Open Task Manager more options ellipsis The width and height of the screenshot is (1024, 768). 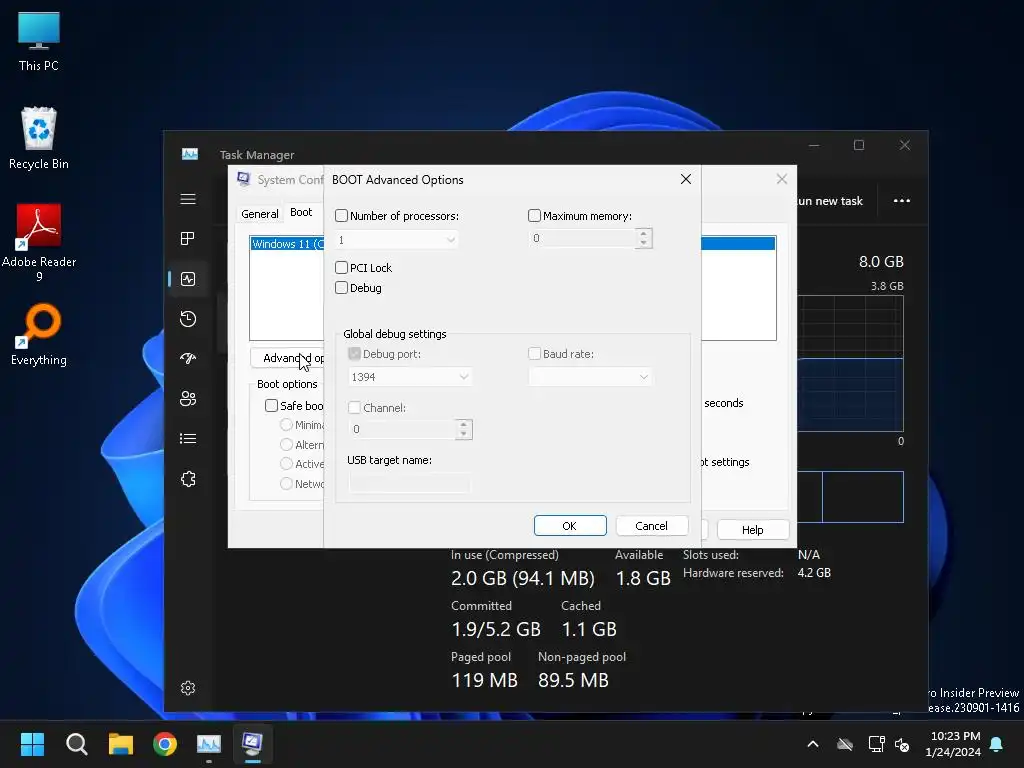click(x=902, y=200)
